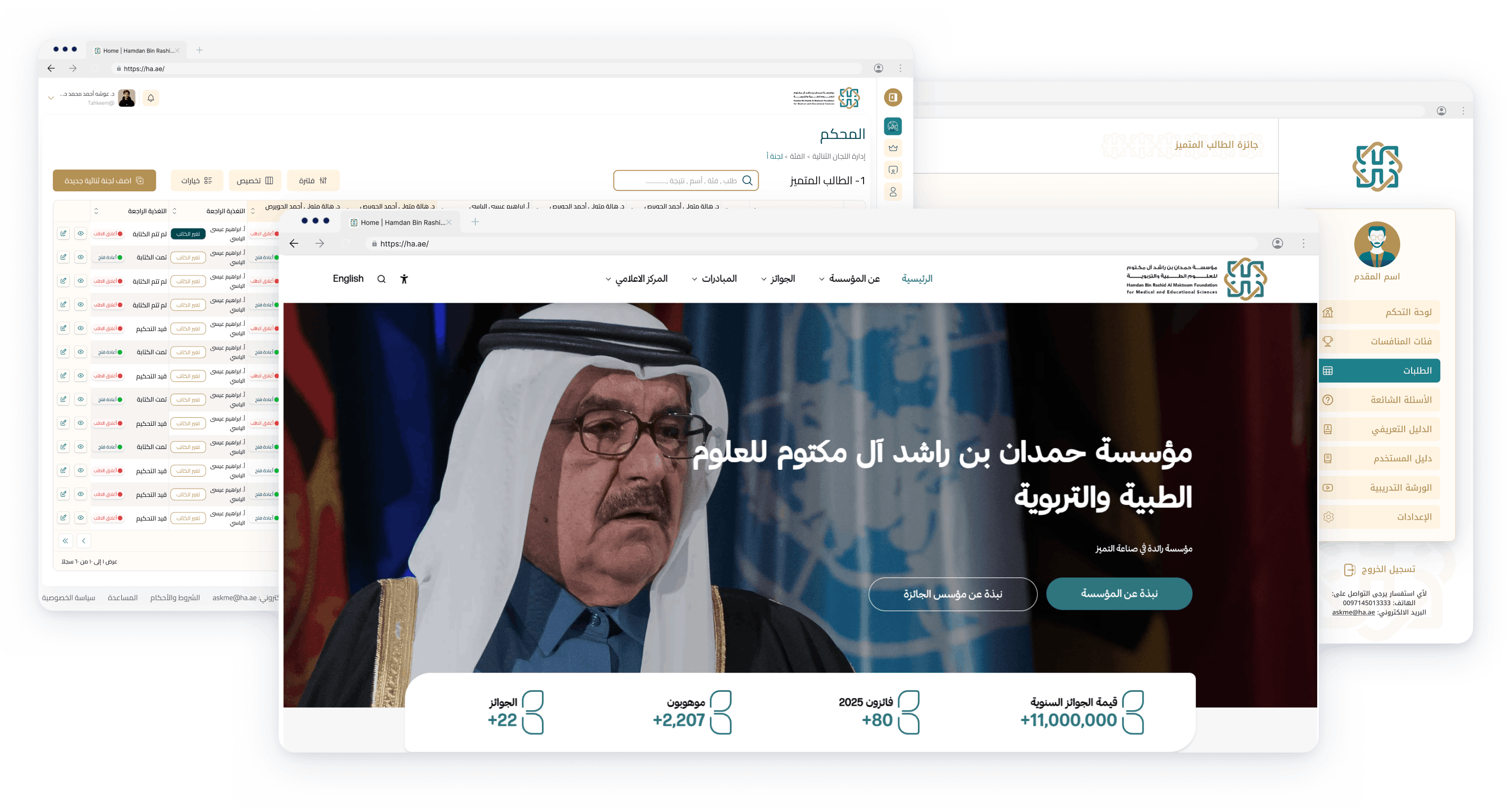Go back in the judge panel browser window

51,69
